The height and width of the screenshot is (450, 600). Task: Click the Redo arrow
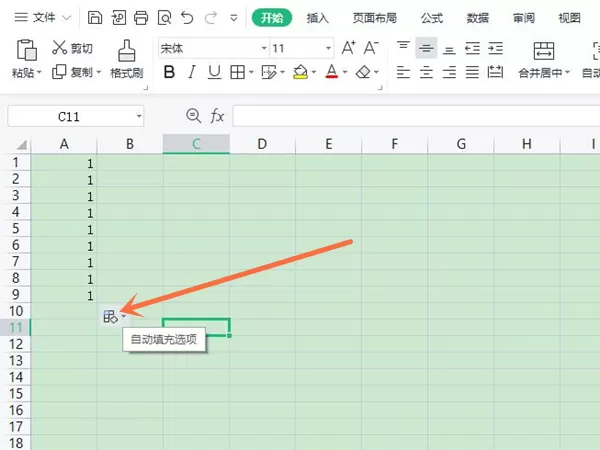211,18
